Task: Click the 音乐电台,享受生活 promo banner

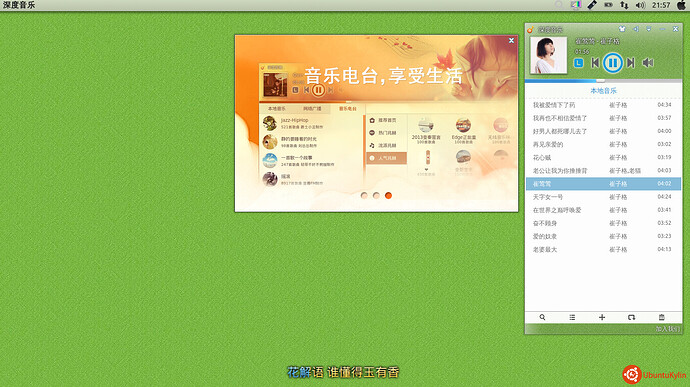Action: coord(383,76)
